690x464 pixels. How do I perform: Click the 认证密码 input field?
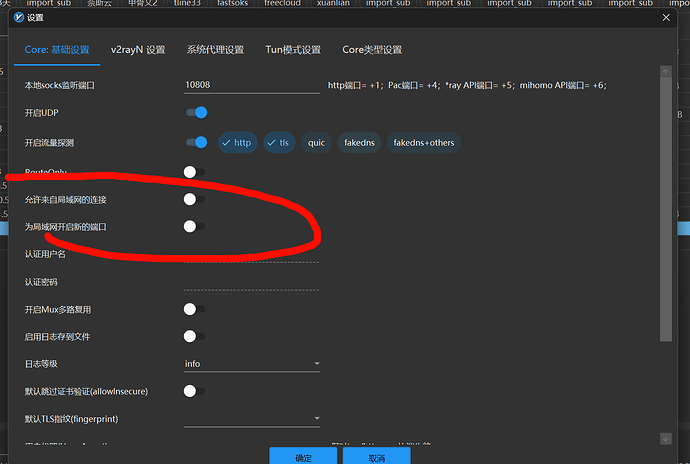[x=252, y=283]
